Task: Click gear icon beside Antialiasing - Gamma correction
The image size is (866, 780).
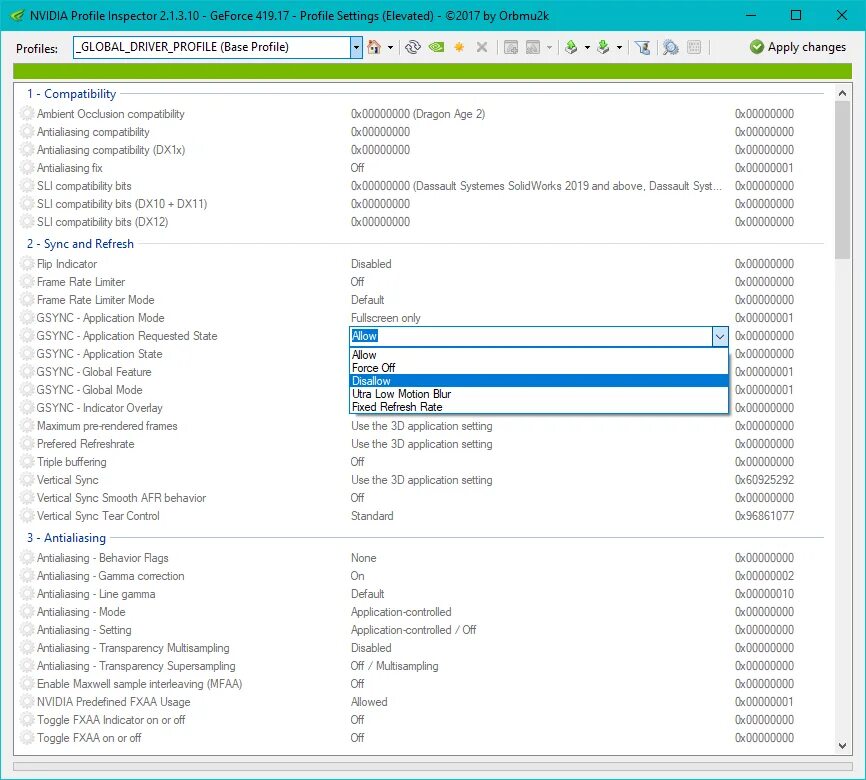Action: click(x=27, y=576)
